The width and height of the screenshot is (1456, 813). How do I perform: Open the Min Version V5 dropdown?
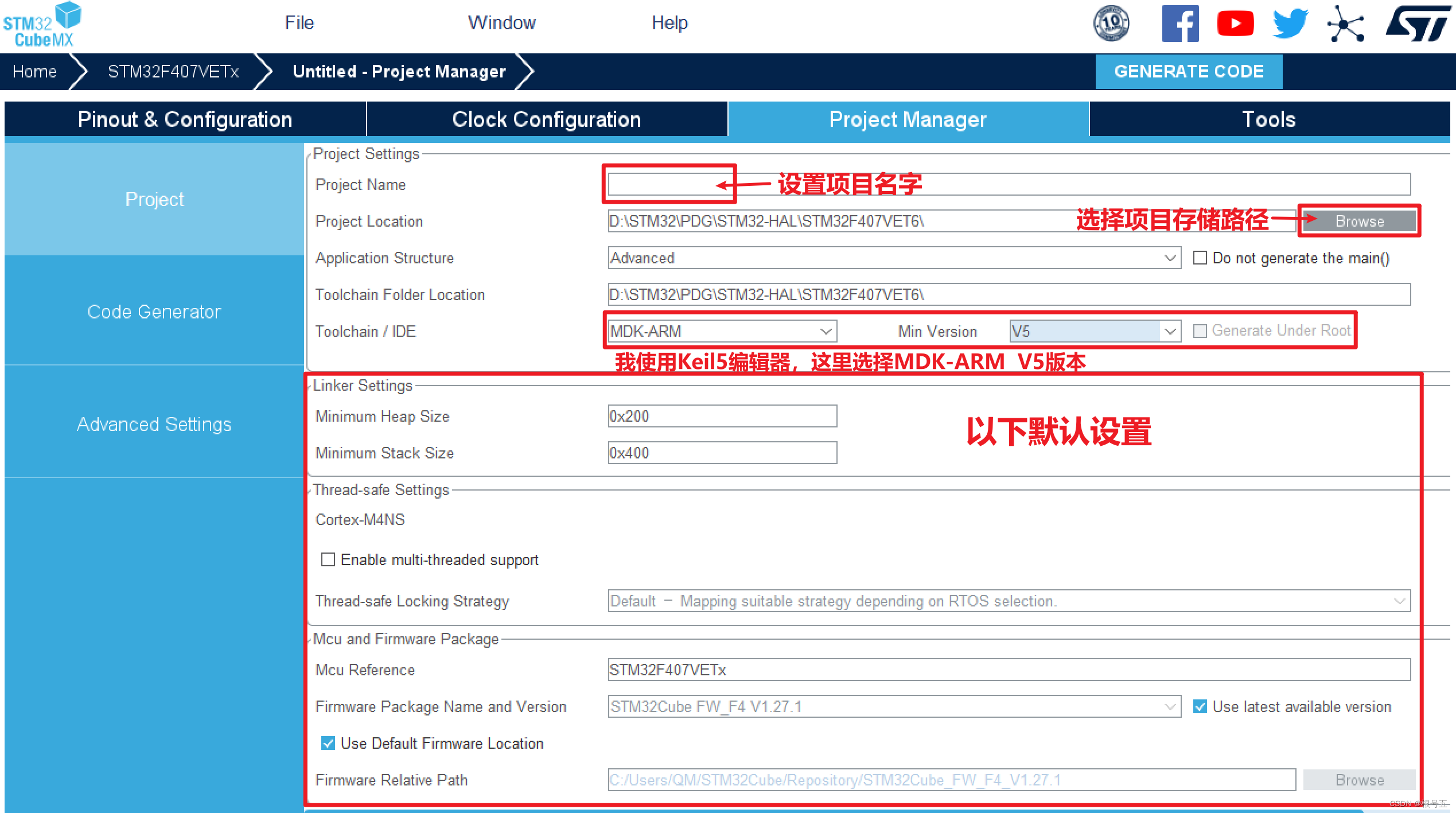[x=1170, y=331]
